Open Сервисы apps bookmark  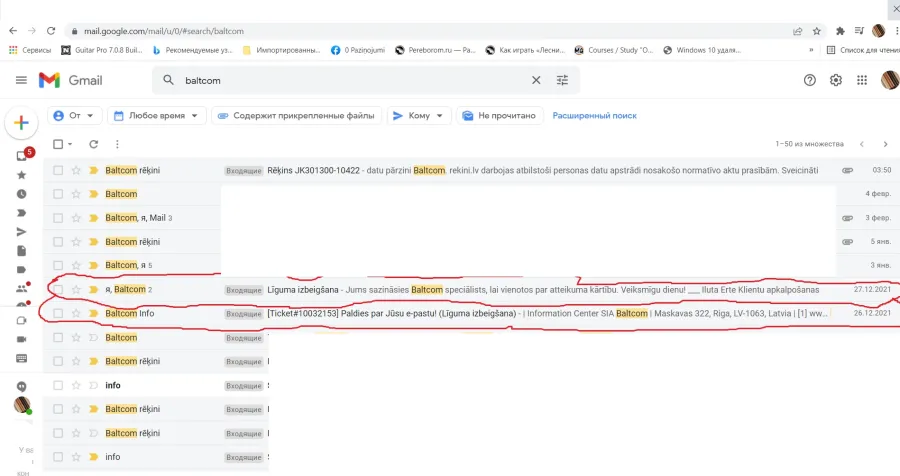[30, 50]
